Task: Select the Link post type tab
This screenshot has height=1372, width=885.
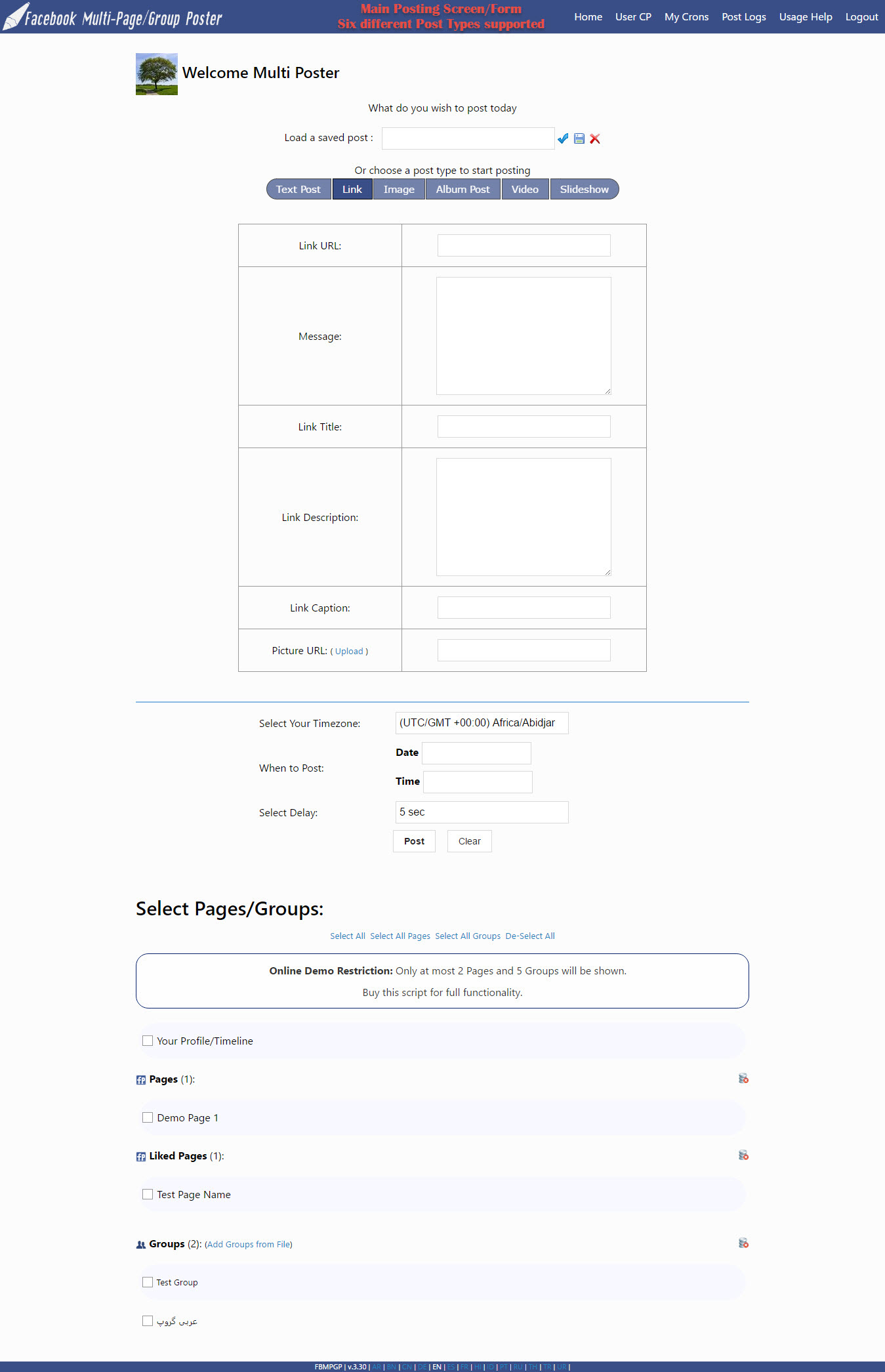Action: [x=352, y=189]
